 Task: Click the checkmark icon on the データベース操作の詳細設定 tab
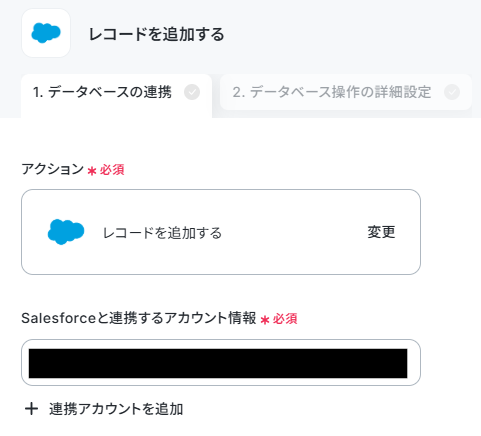tap(452, 92)
